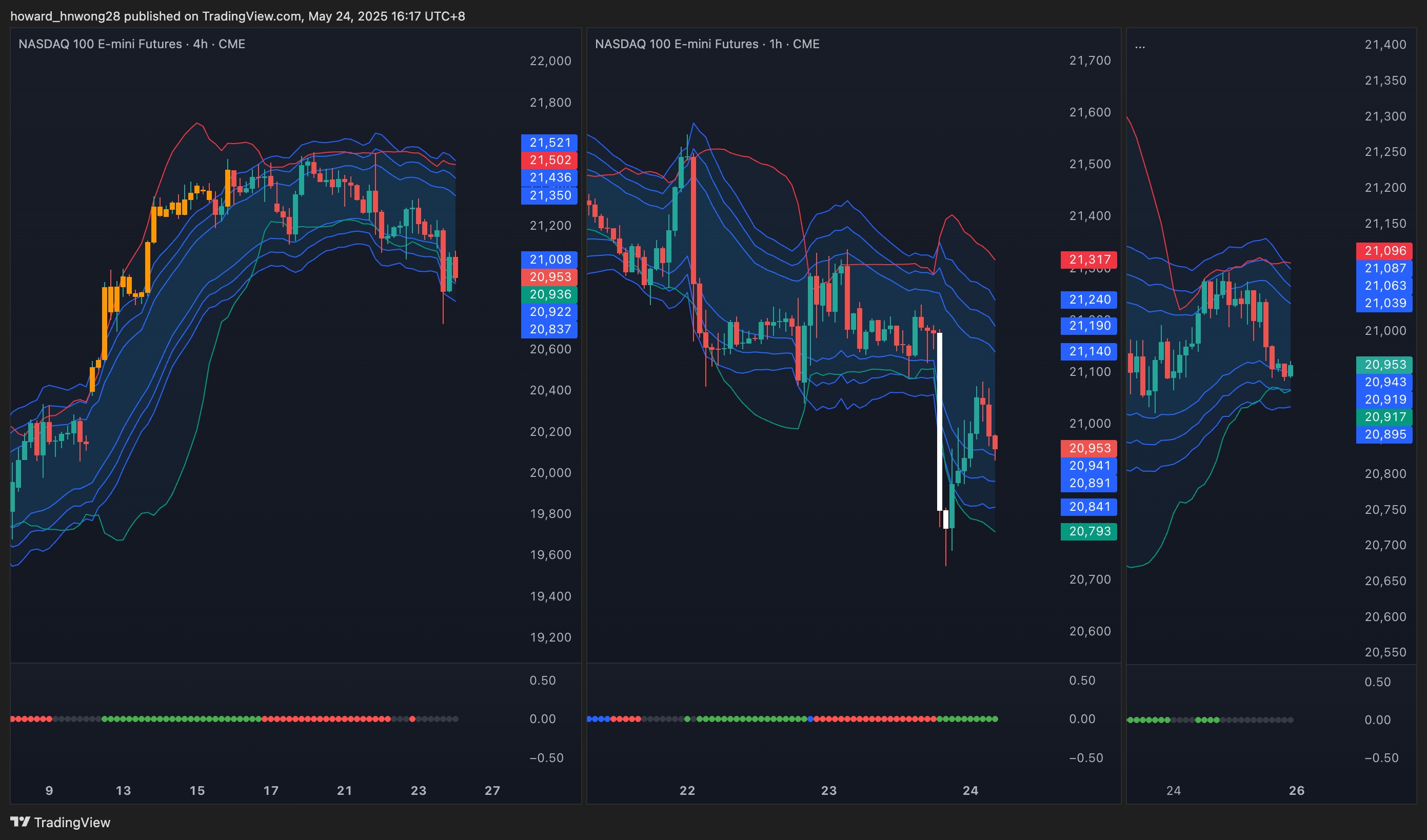Click date label 27 on 4h time axis
This screenshot has width=1427, height=840.
pyautogui.click(x=492, y=791)
